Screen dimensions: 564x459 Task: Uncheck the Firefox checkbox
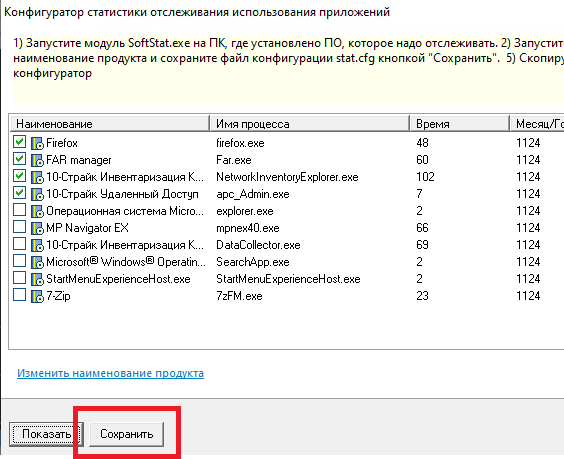pyautogui.click(x=19, y=142)
